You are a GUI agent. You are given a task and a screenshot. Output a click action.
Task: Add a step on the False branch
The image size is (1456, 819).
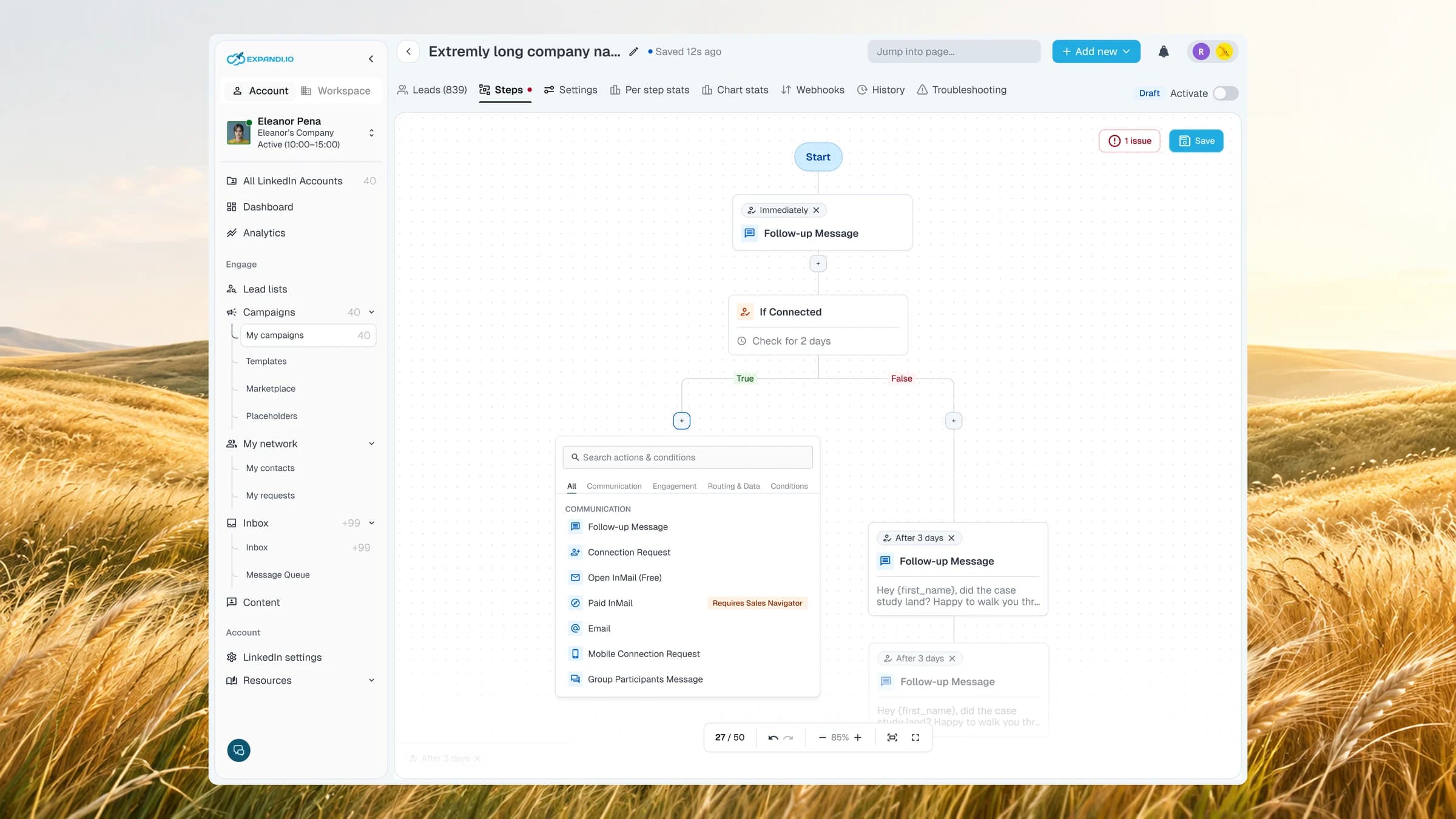pos(953,421)
